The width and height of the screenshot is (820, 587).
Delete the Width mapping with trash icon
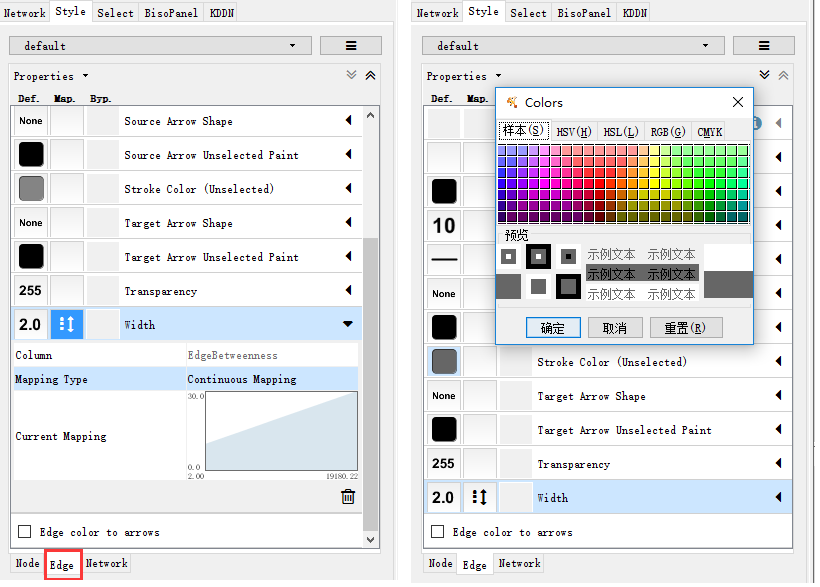click(348, 496)
